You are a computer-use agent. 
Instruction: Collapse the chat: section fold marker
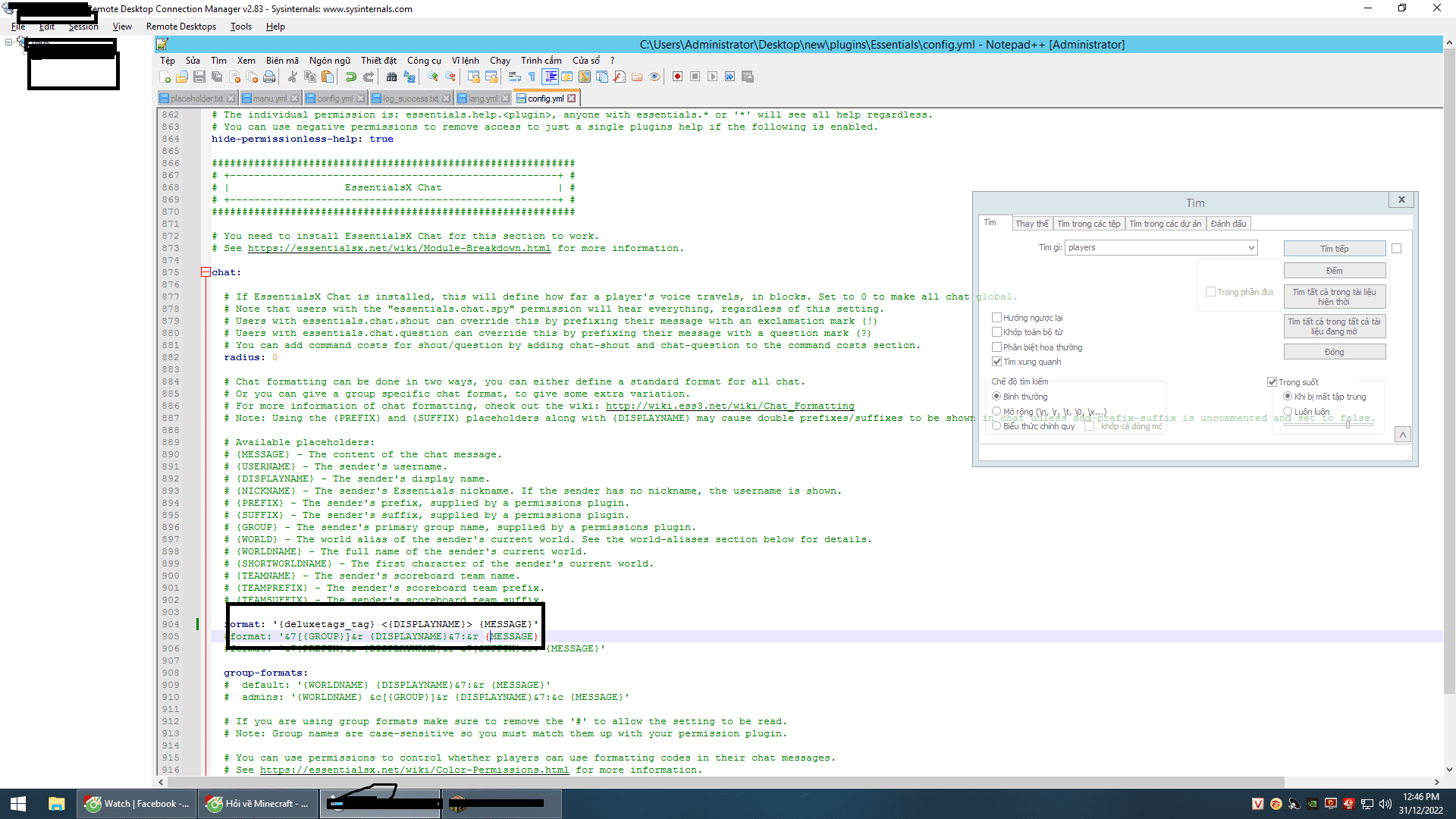point(206,272)
